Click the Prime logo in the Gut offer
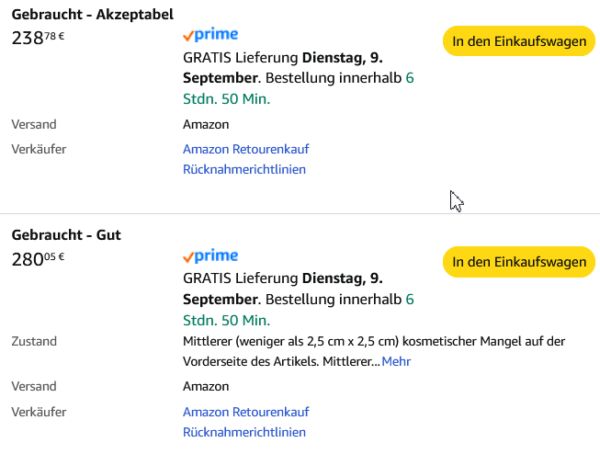Viewport: 600px width, 454px height. [x=210, y=256]
